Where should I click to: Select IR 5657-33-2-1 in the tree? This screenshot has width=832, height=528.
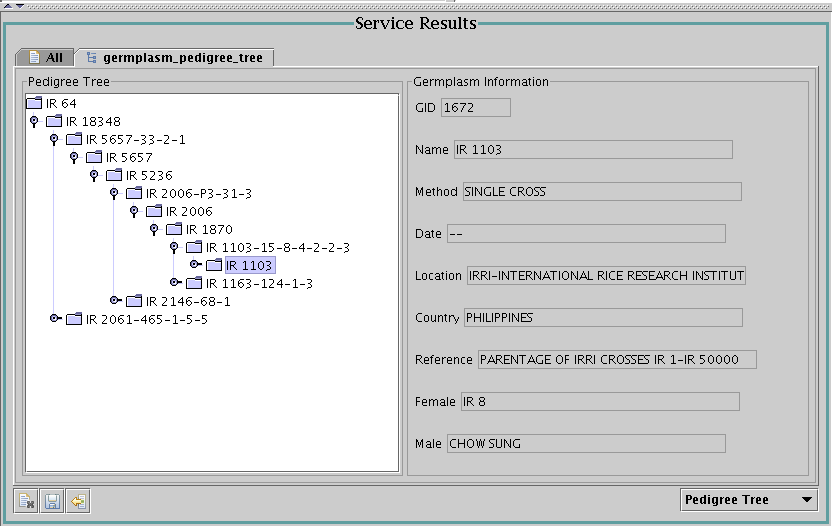[135, 139]
